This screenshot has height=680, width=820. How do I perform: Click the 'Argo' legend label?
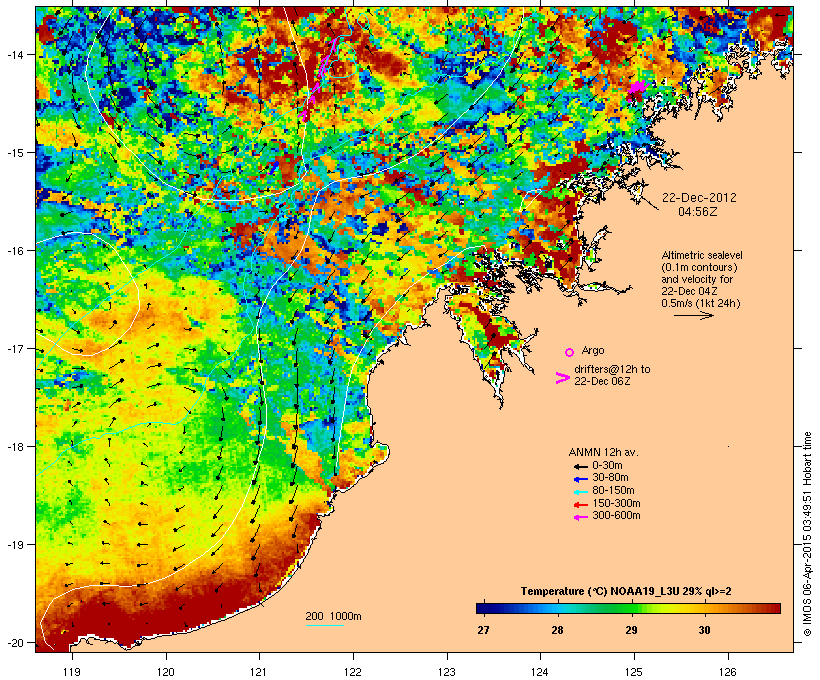[x=593, y=350]
